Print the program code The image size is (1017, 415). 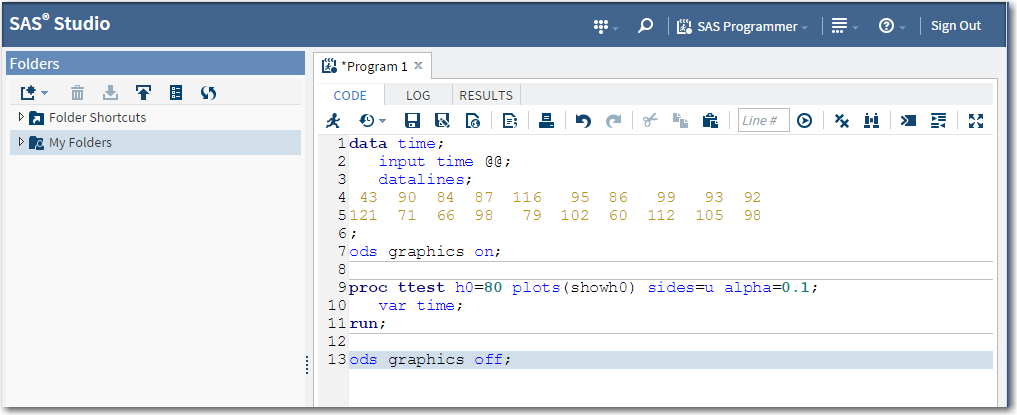(547, 121)
